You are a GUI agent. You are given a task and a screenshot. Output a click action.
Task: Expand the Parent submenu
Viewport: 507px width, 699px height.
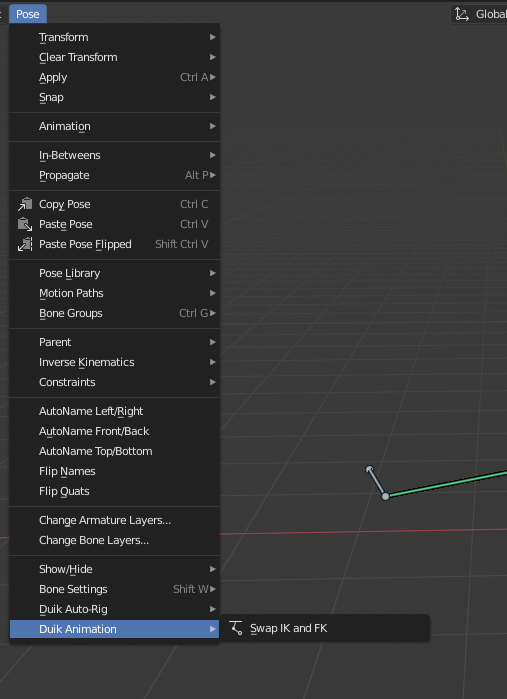point(115,342)
